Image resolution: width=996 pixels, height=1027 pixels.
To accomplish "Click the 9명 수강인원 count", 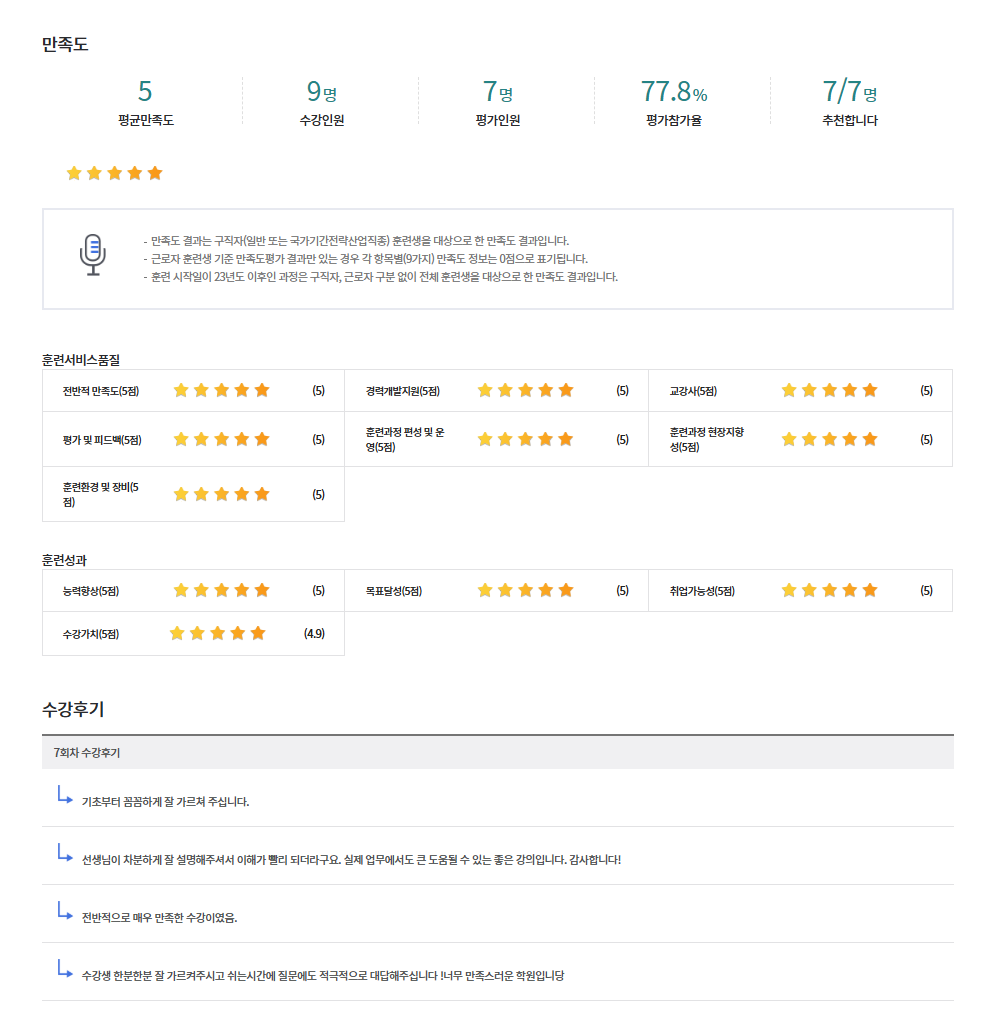I will pos(321,93).
